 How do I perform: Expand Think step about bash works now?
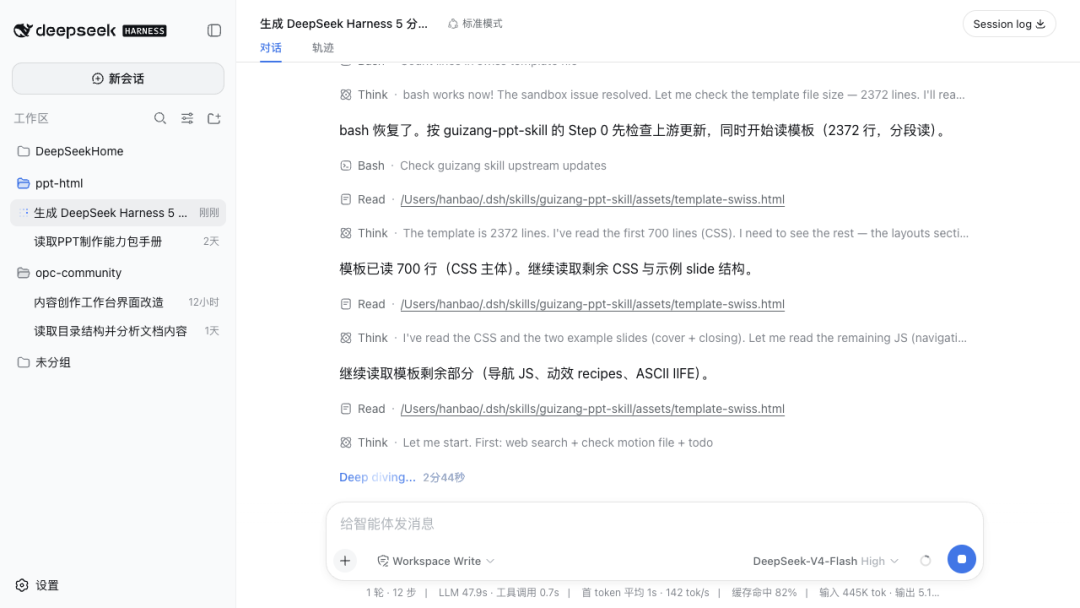653,95
